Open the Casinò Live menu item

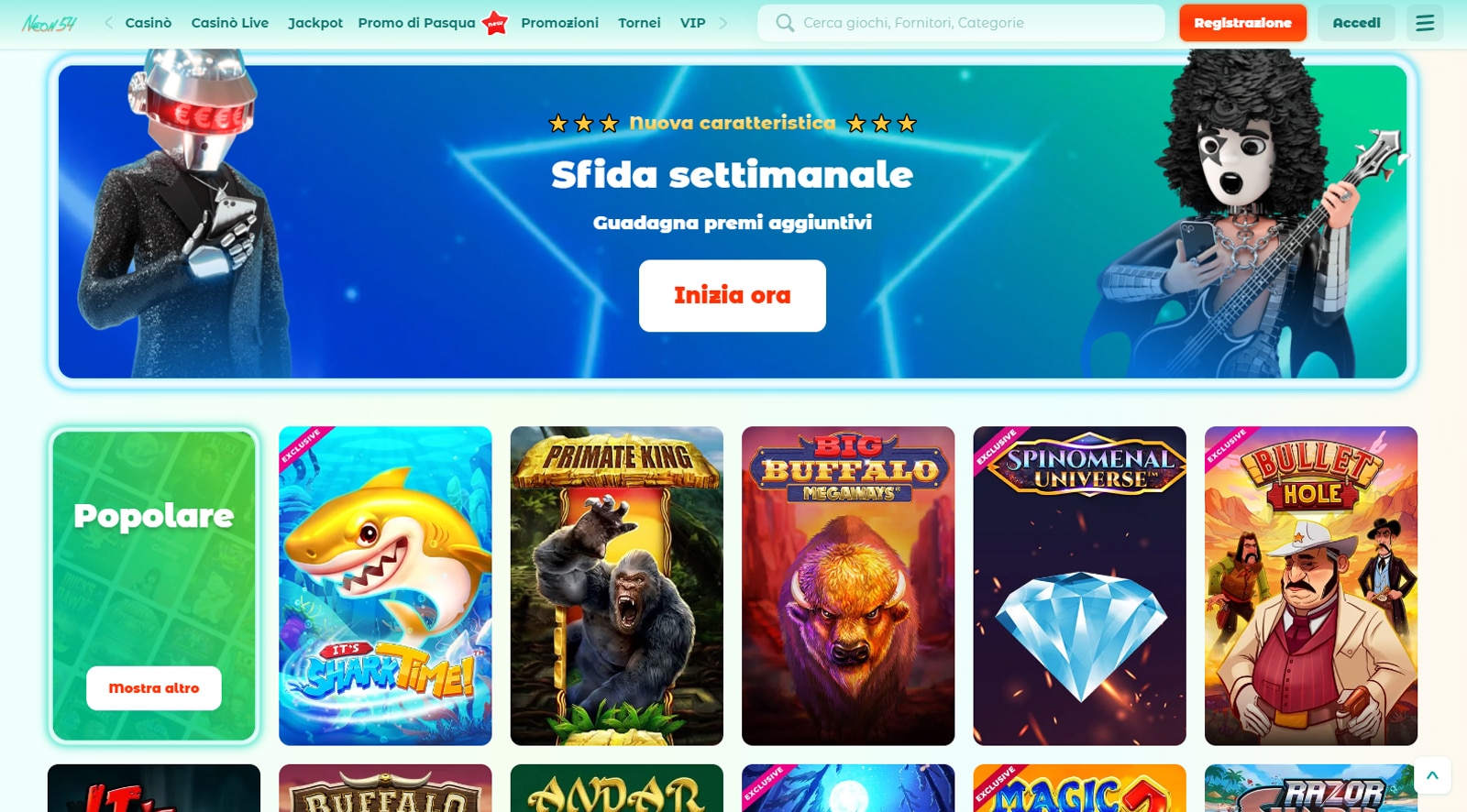[x=230, y=23]
